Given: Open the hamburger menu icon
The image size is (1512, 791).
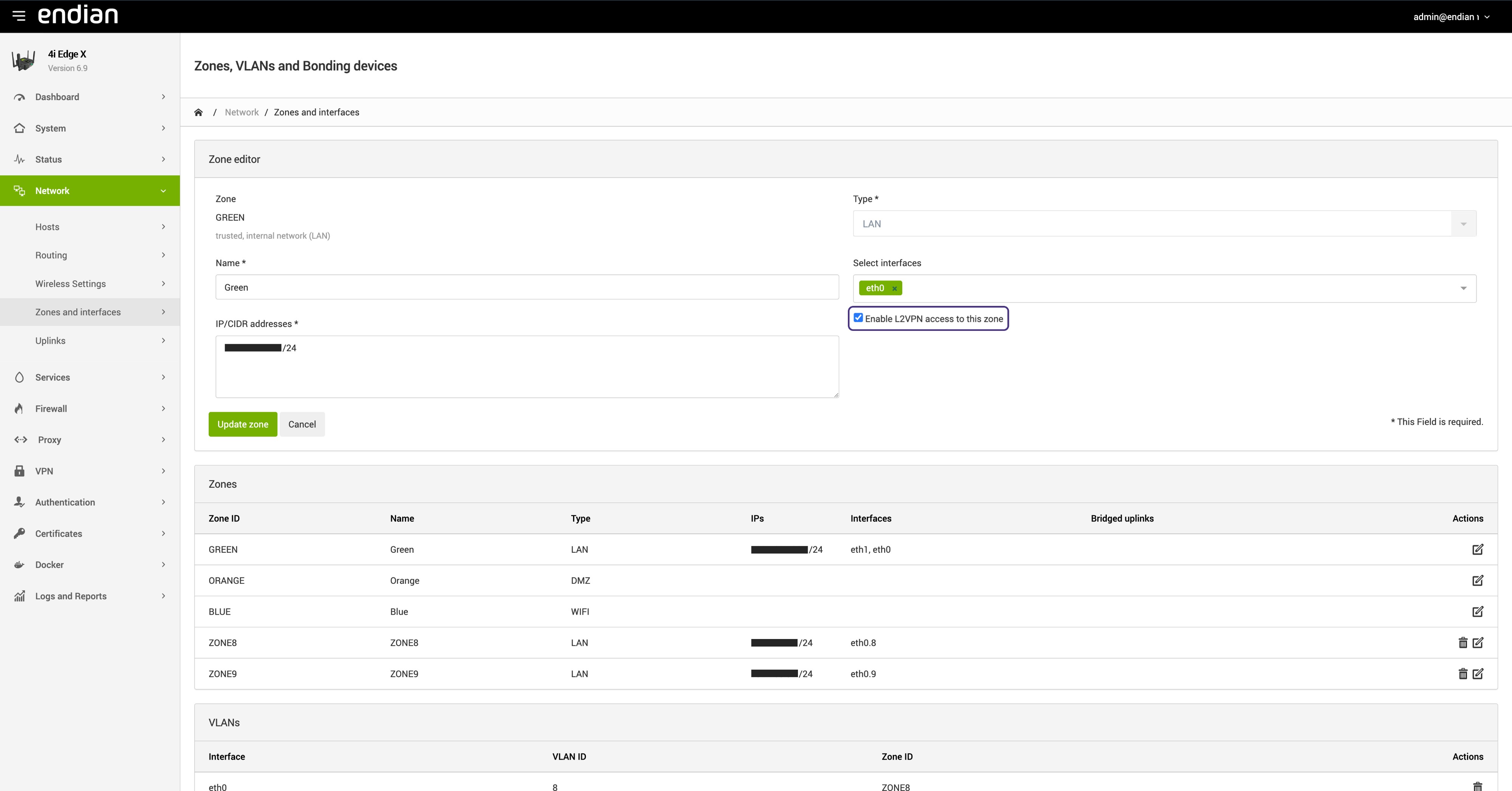Looking at the screenshot, I should (x=19, y=16).
